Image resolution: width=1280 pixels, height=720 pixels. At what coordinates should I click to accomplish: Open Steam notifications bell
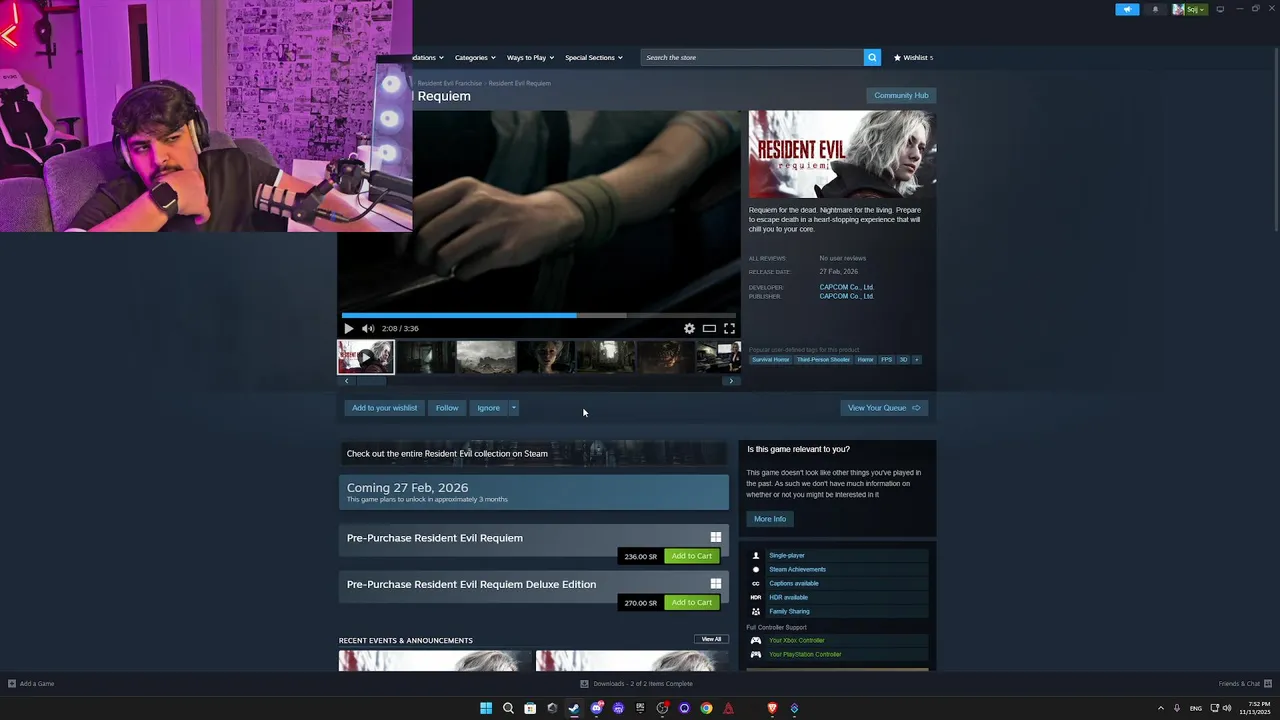click(x=1156, y=9)
